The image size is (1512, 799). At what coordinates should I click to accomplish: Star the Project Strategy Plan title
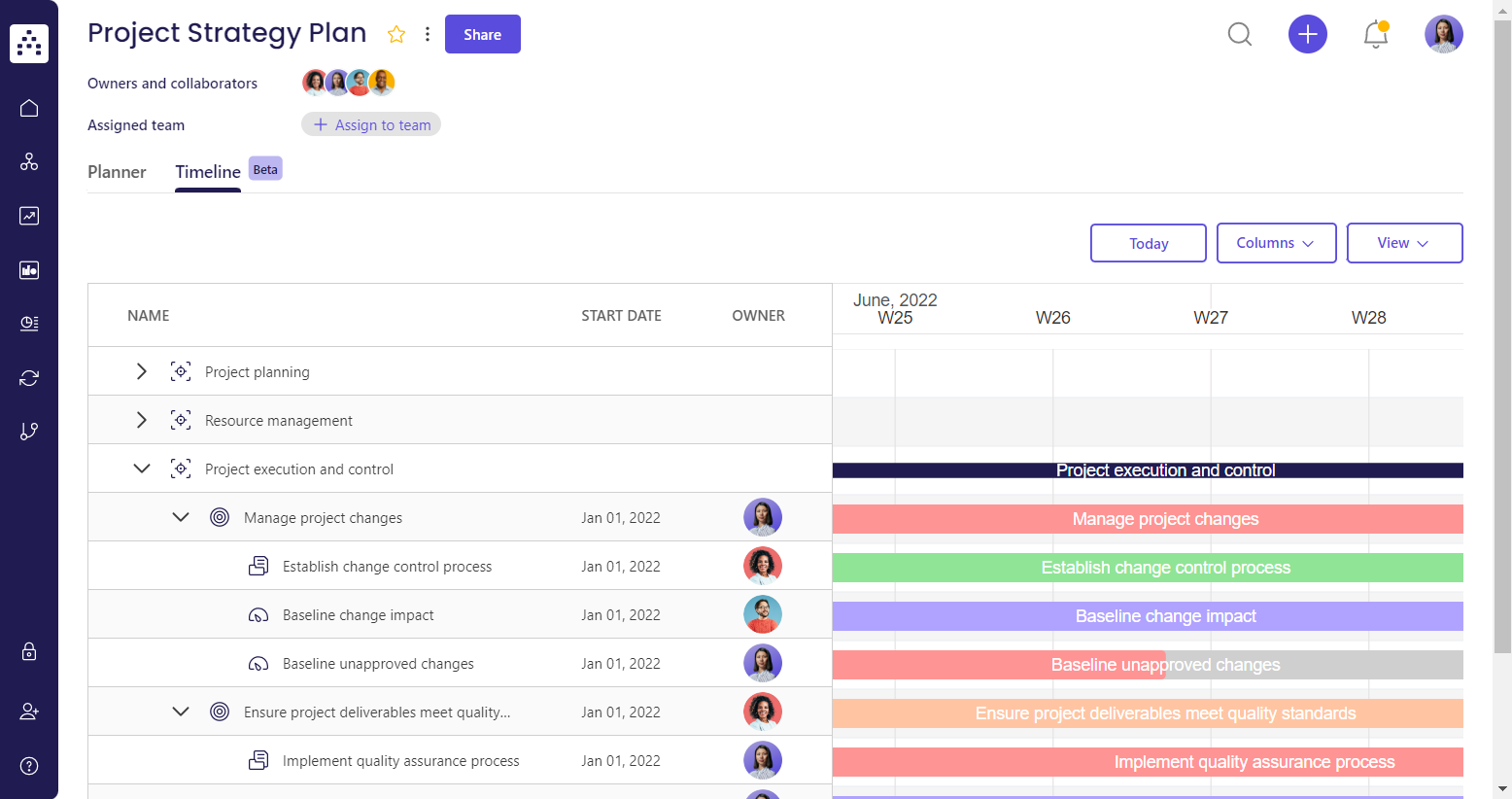pyautogui.click(x=395, y=33)
